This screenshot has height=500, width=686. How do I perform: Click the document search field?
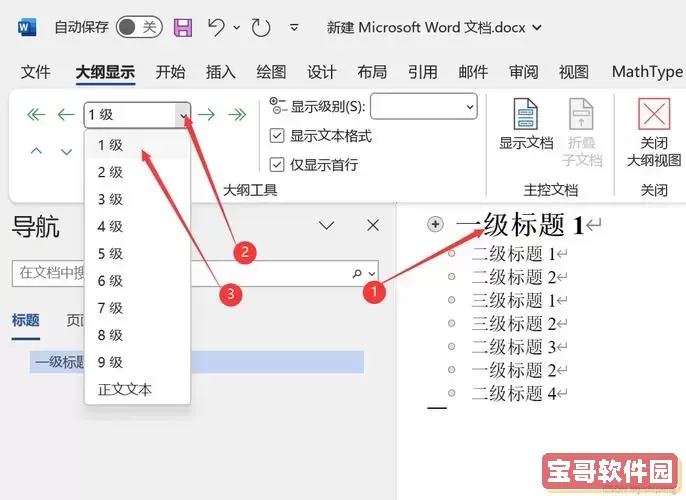point(195,273)
